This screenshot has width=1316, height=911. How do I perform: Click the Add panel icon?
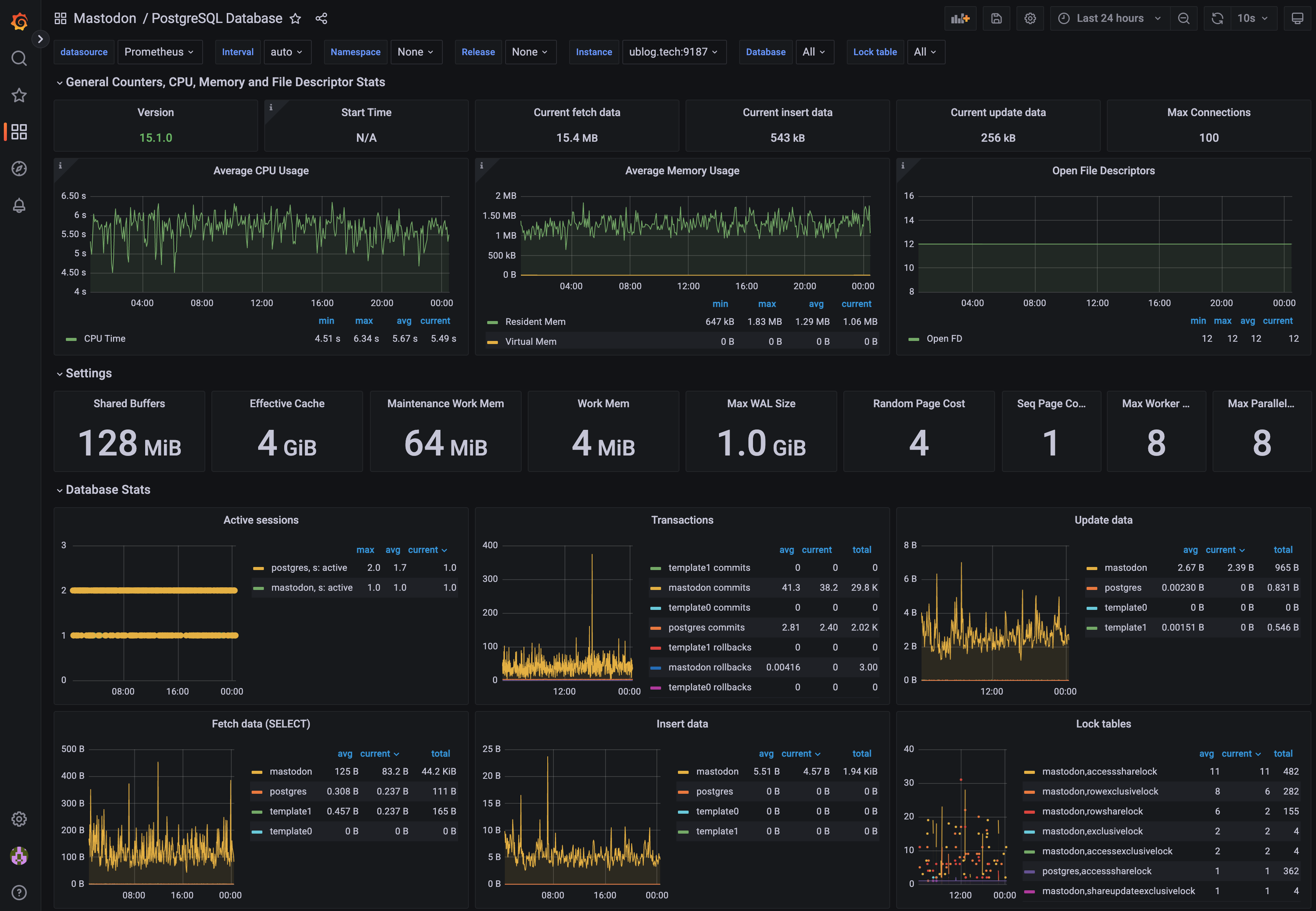click(x=960, y=18)
